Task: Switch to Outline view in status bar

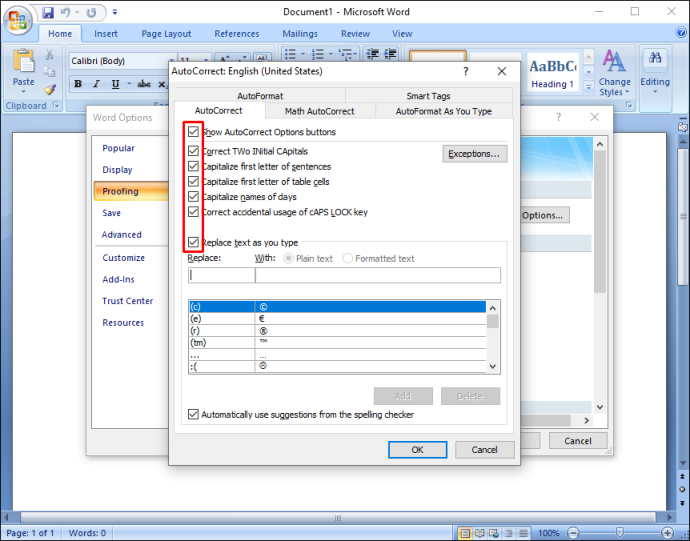Action: pos(508,533)
